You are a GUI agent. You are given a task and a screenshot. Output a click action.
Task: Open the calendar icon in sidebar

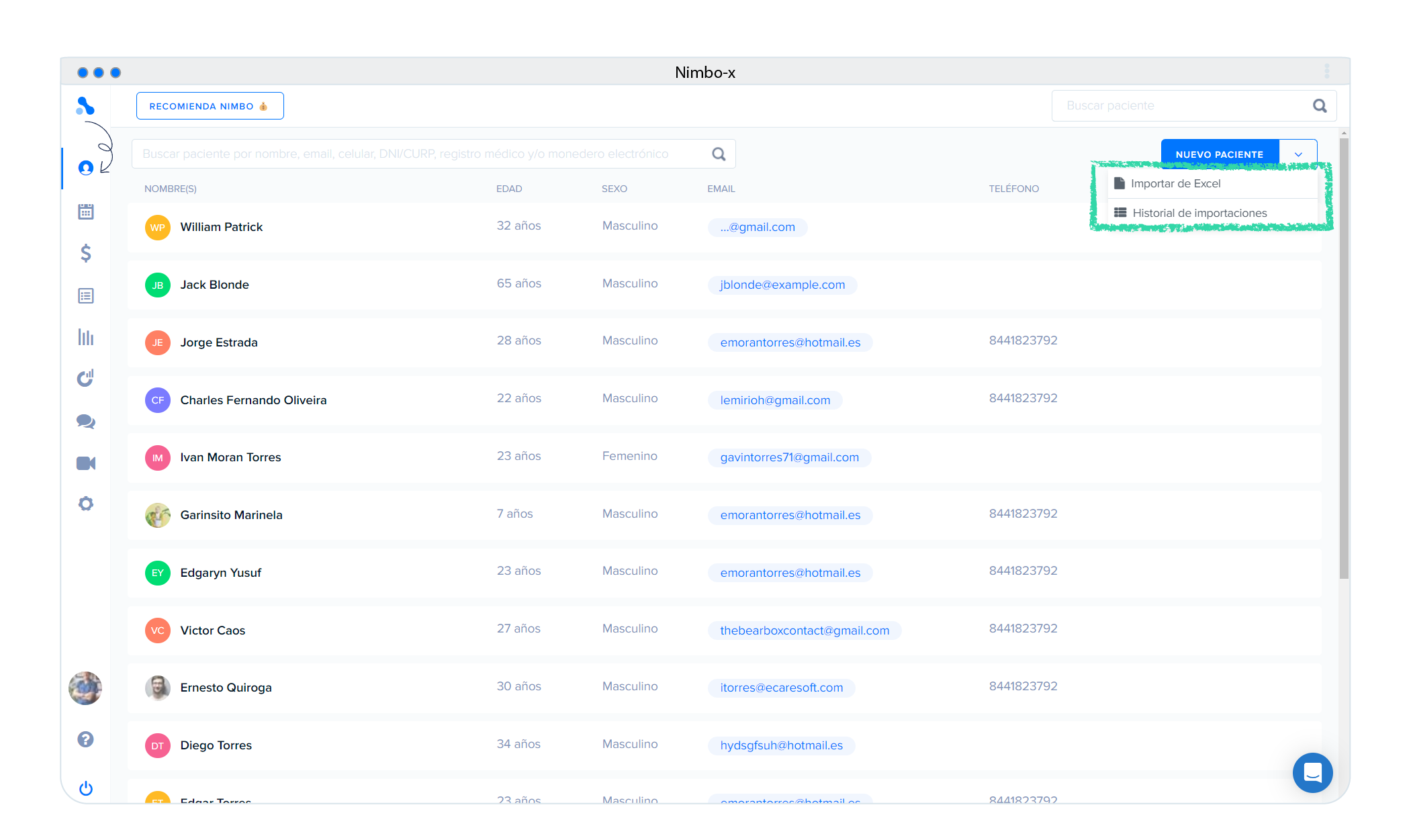click(85, 212)
